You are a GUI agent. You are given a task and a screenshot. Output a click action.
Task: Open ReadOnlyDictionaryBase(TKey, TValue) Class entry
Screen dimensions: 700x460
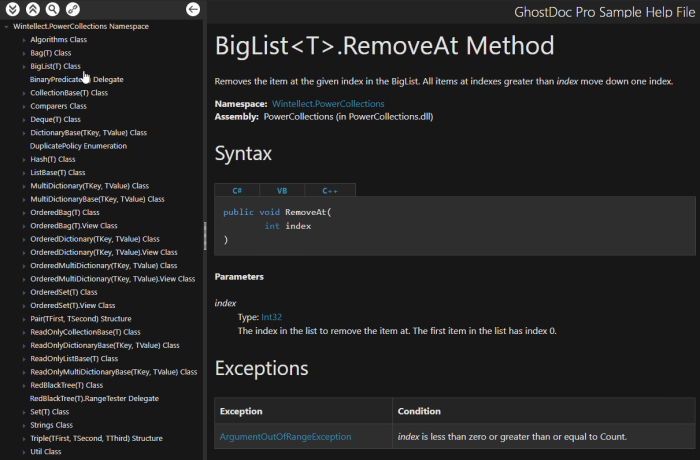(x=105, y=345)
